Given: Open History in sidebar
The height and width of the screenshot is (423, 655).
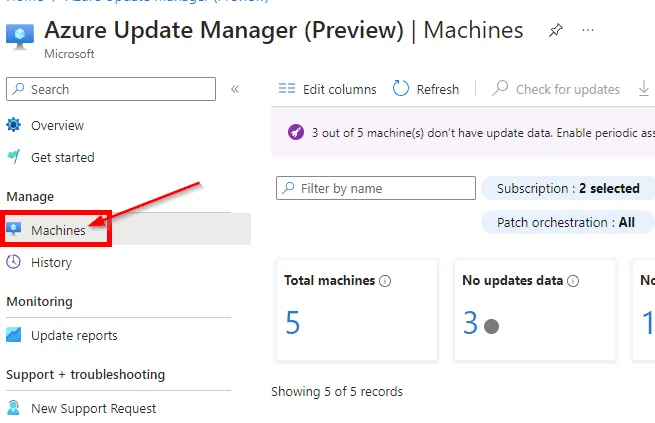Looking at the screenshot, I should pos(51,262).
